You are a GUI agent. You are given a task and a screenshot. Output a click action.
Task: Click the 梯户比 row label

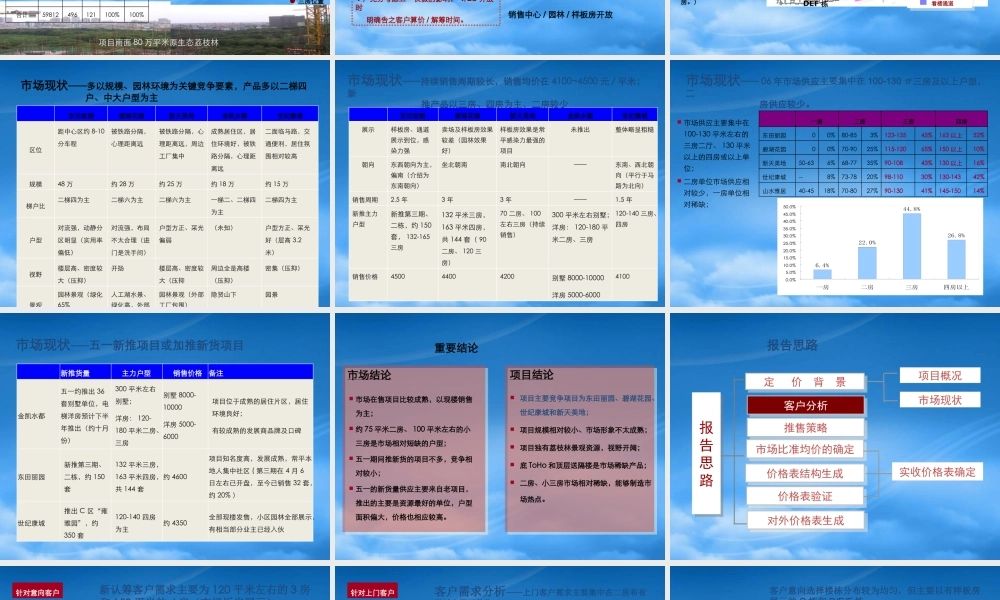pyautogui.click(x=36, y=206)
